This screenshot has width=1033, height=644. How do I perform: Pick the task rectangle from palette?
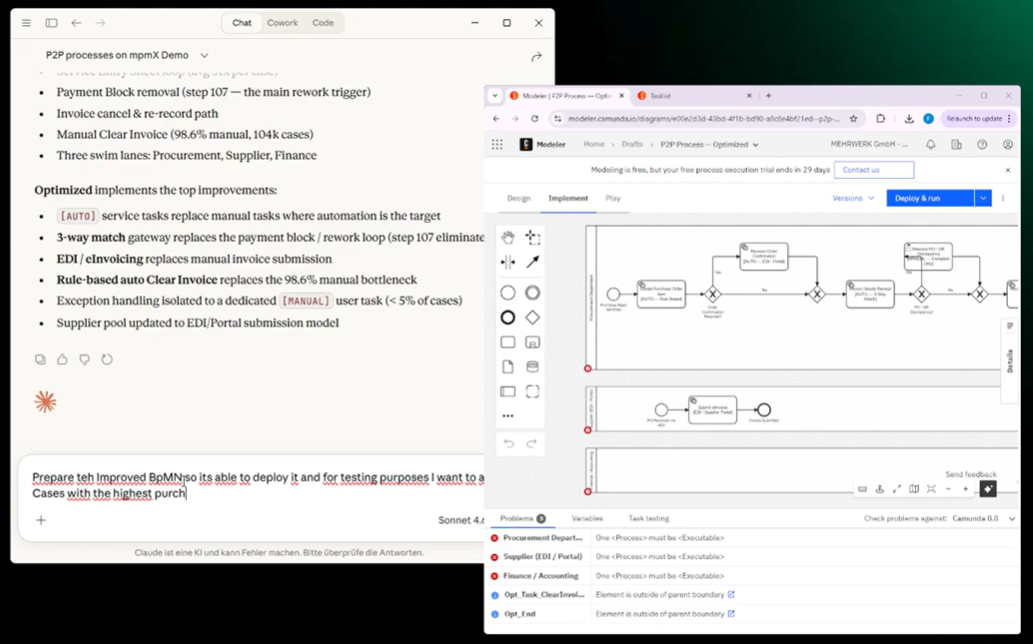coord(507,342)
